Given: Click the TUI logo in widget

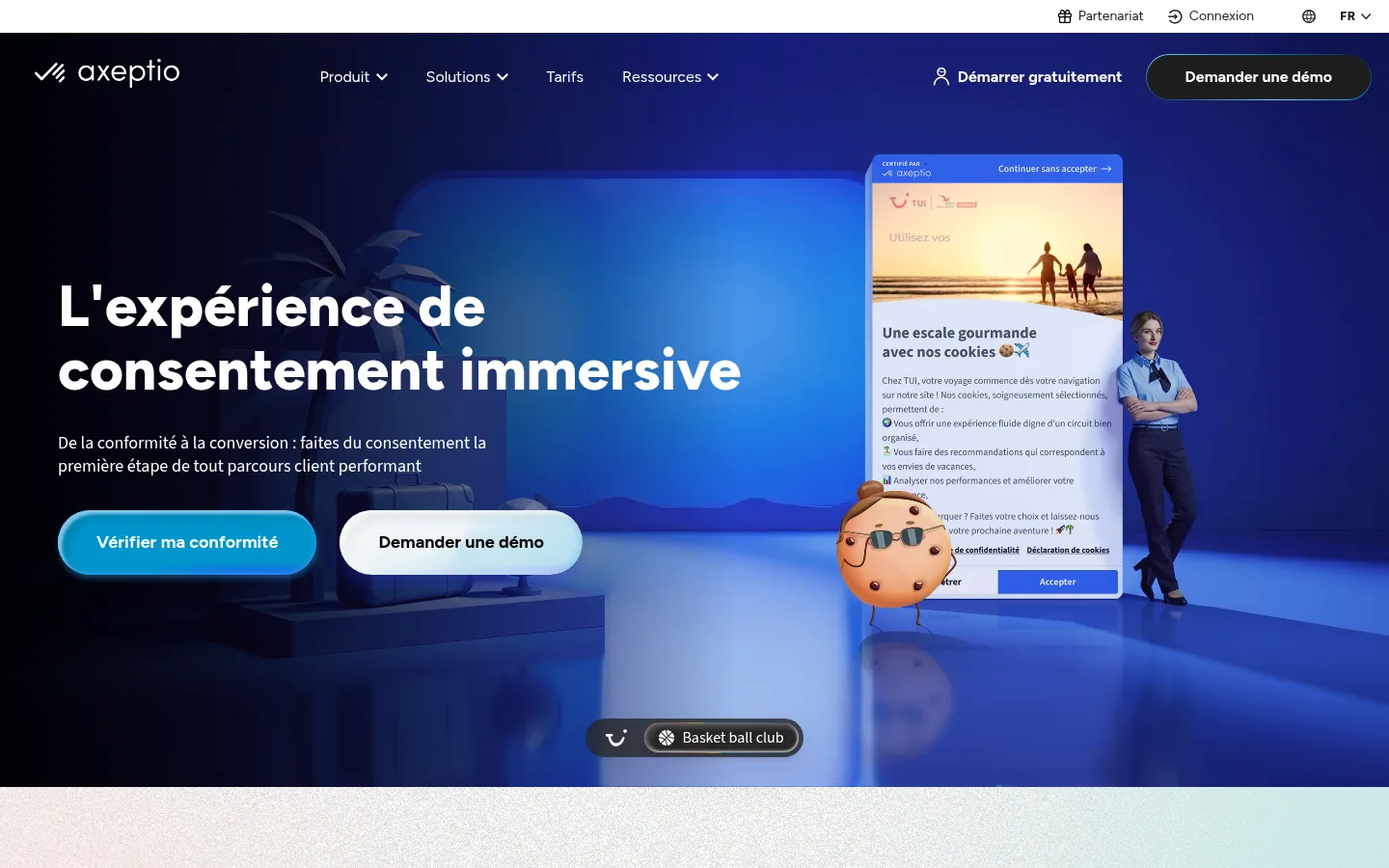Looking at the screenshot, I should click(x=908, y=203).
